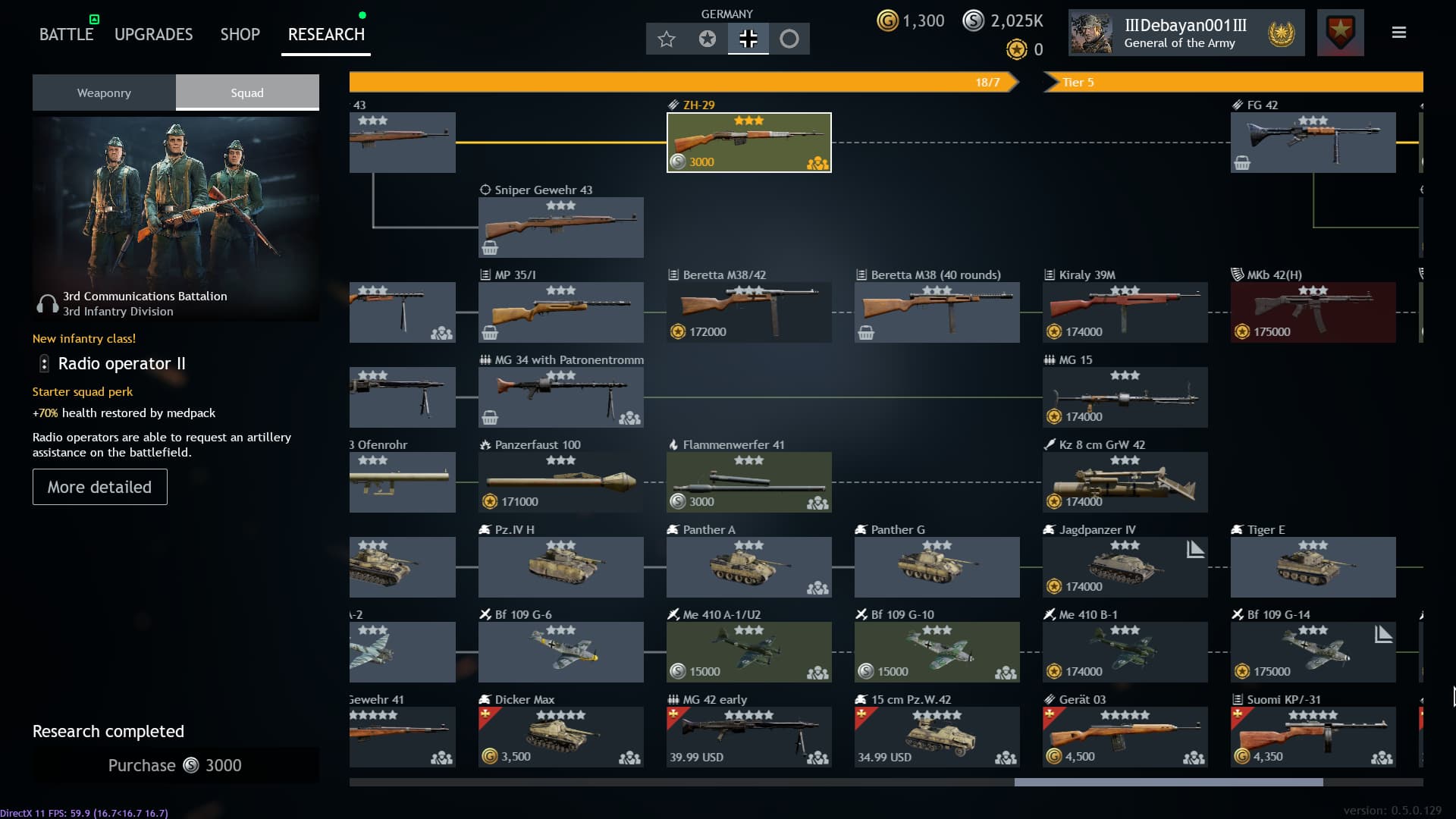The height and width of the screenshot is (819, 1456).
Task: Click the horizontal research tree scrollbar
Action: (x=1168, y=782)
